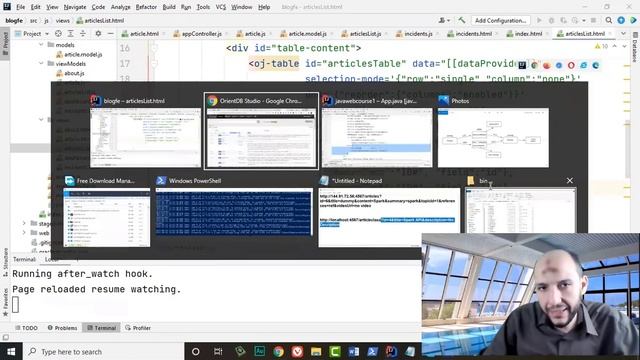Click the Add Configuration button
This screenshot has height=360, width=640.
point(500,20)
